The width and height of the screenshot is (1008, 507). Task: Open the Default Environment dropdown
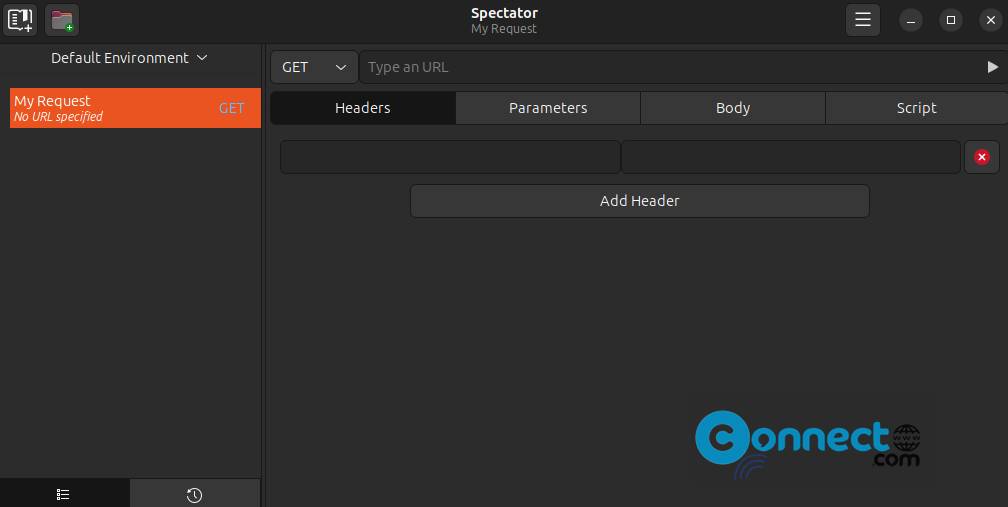(x=130, y=58)
